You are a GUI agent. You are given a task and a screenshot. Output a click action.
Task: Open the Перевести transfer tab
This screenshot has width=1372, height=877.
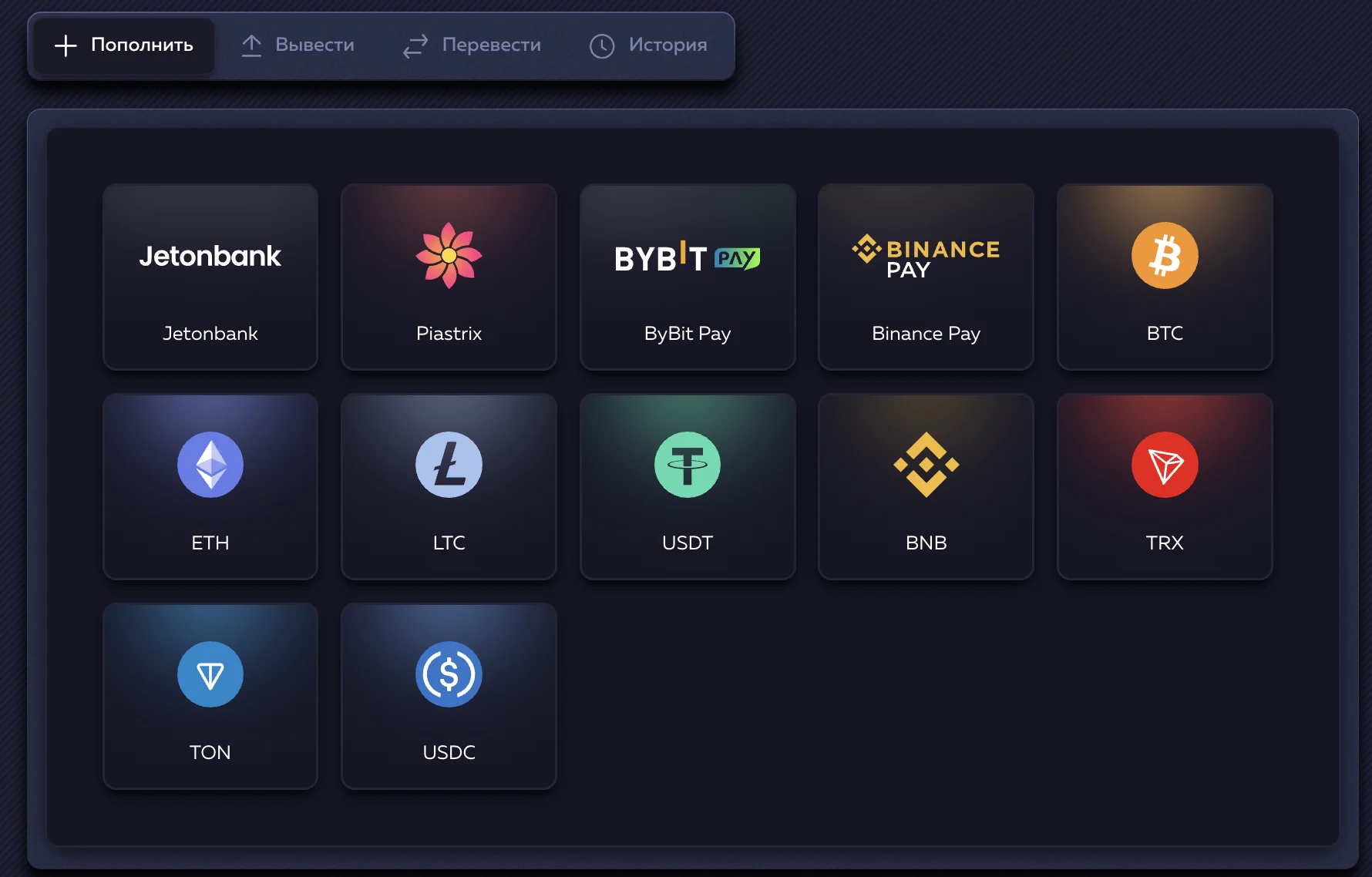tap(472, 45)
